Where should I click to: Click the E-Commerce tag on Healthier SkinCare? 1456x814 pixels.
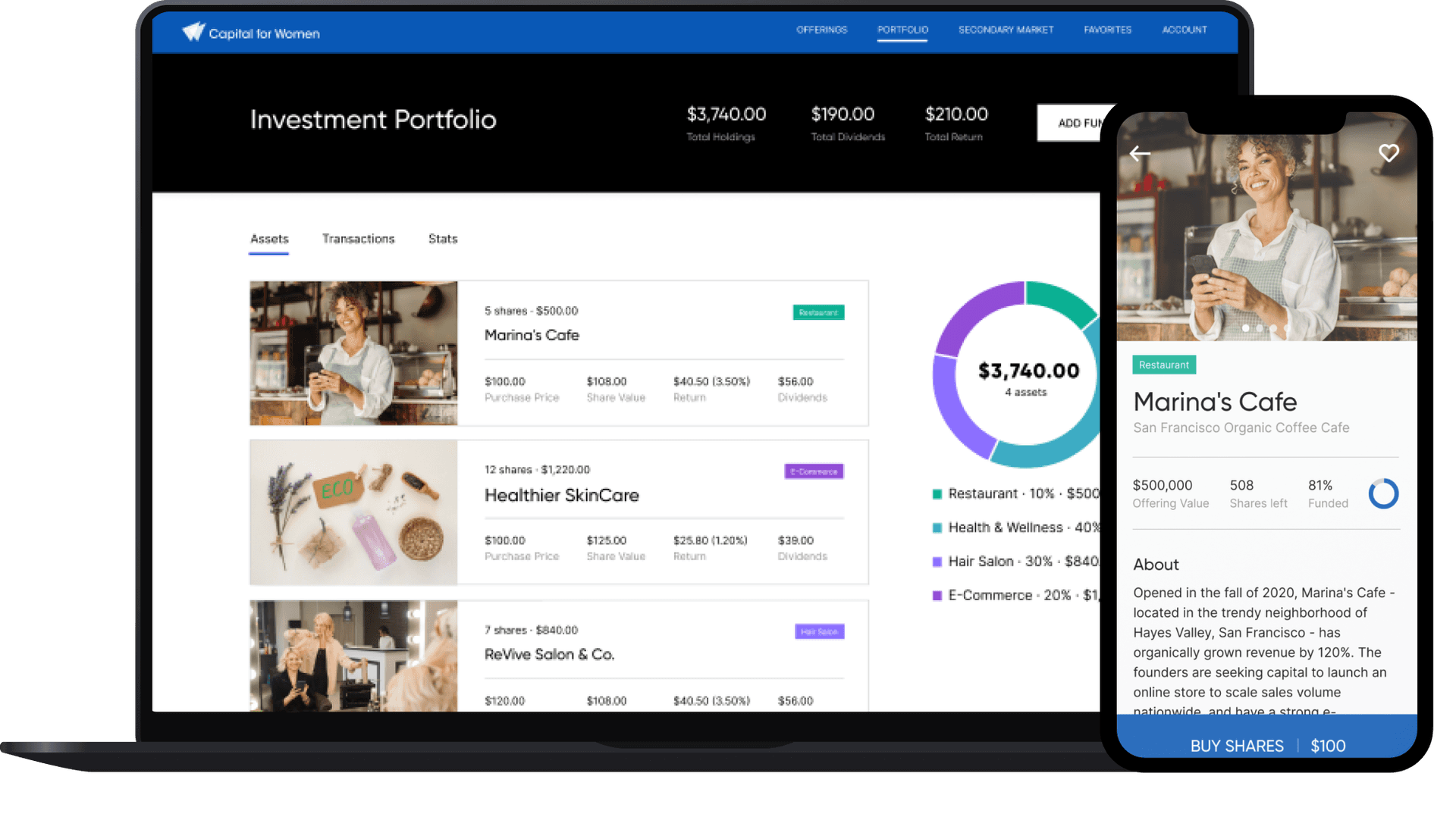pos(813,471)
